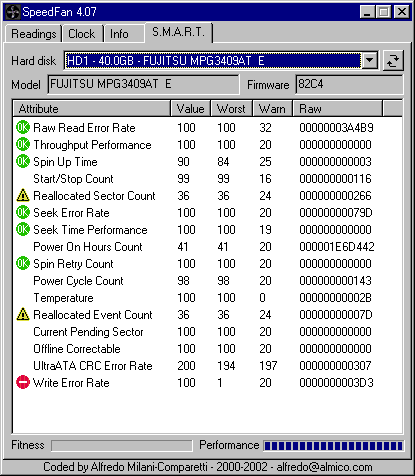Image resolution: width=415 pixels, height=476 pixels.
Task: Click OK icon beside Raw Read Error Rate
Action: 23,128
